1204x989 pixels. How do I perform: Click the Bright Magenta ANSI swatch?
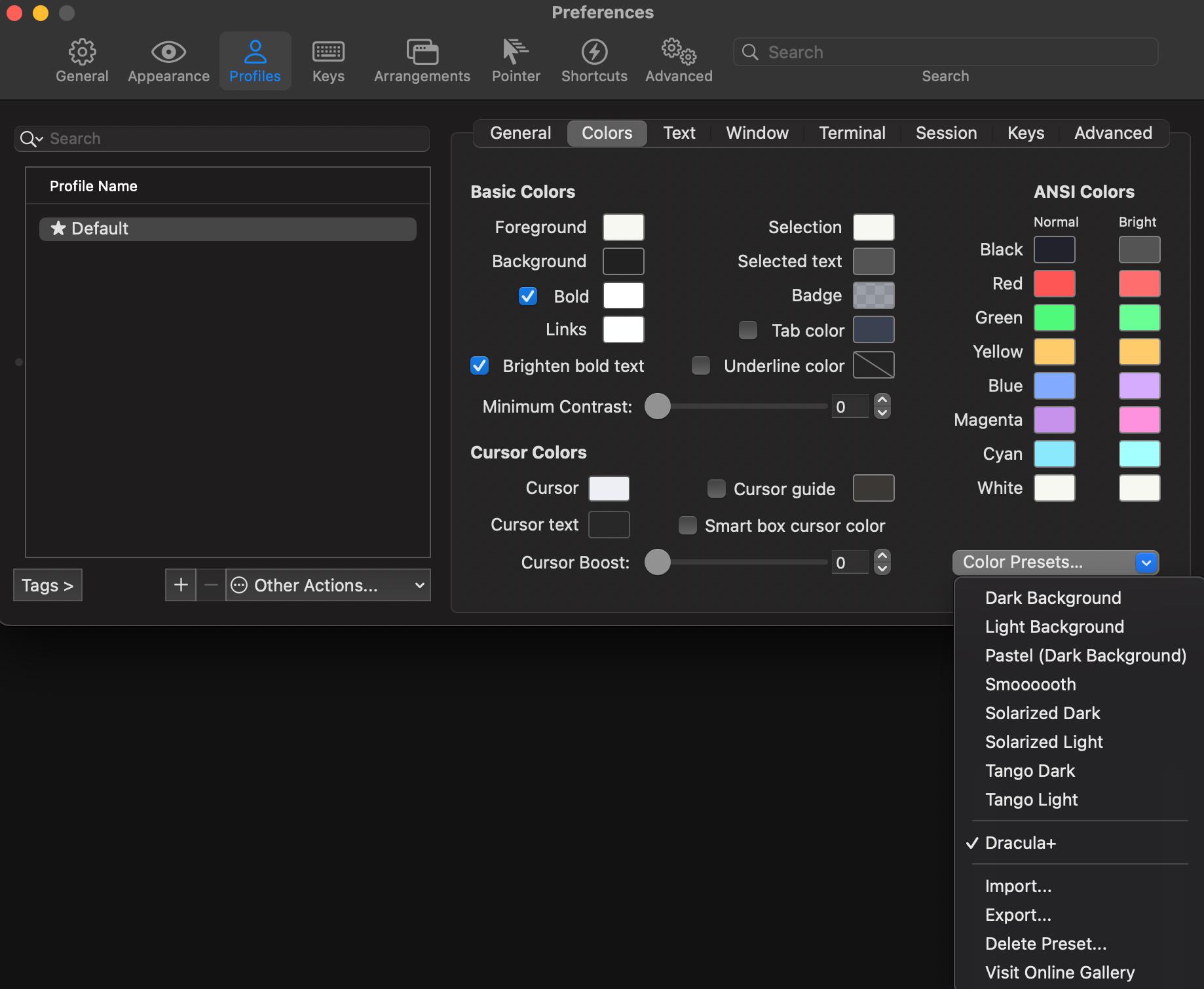click(x=1139, y=420)
